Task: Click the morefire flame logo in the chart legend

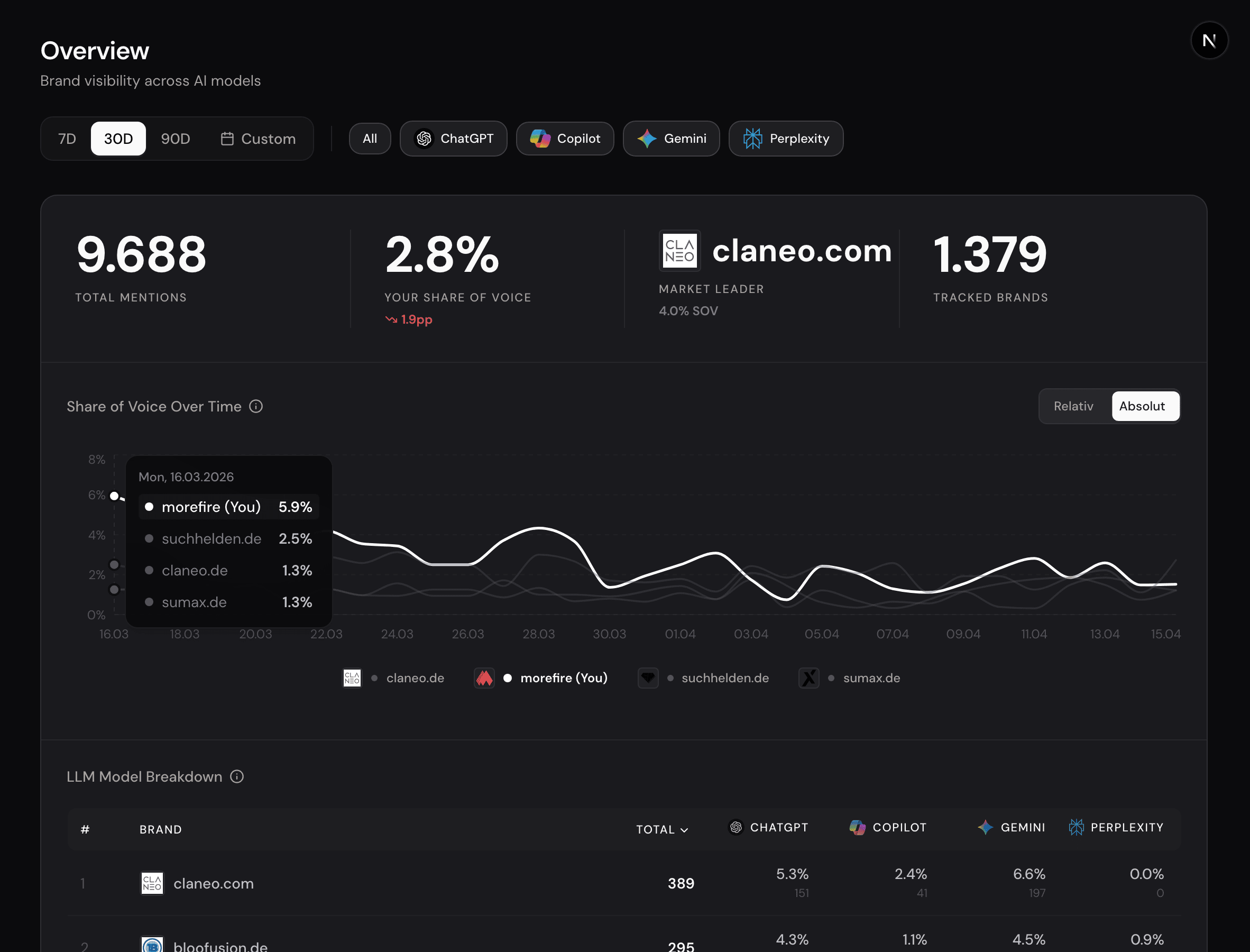Action: [x=484, y=678]
